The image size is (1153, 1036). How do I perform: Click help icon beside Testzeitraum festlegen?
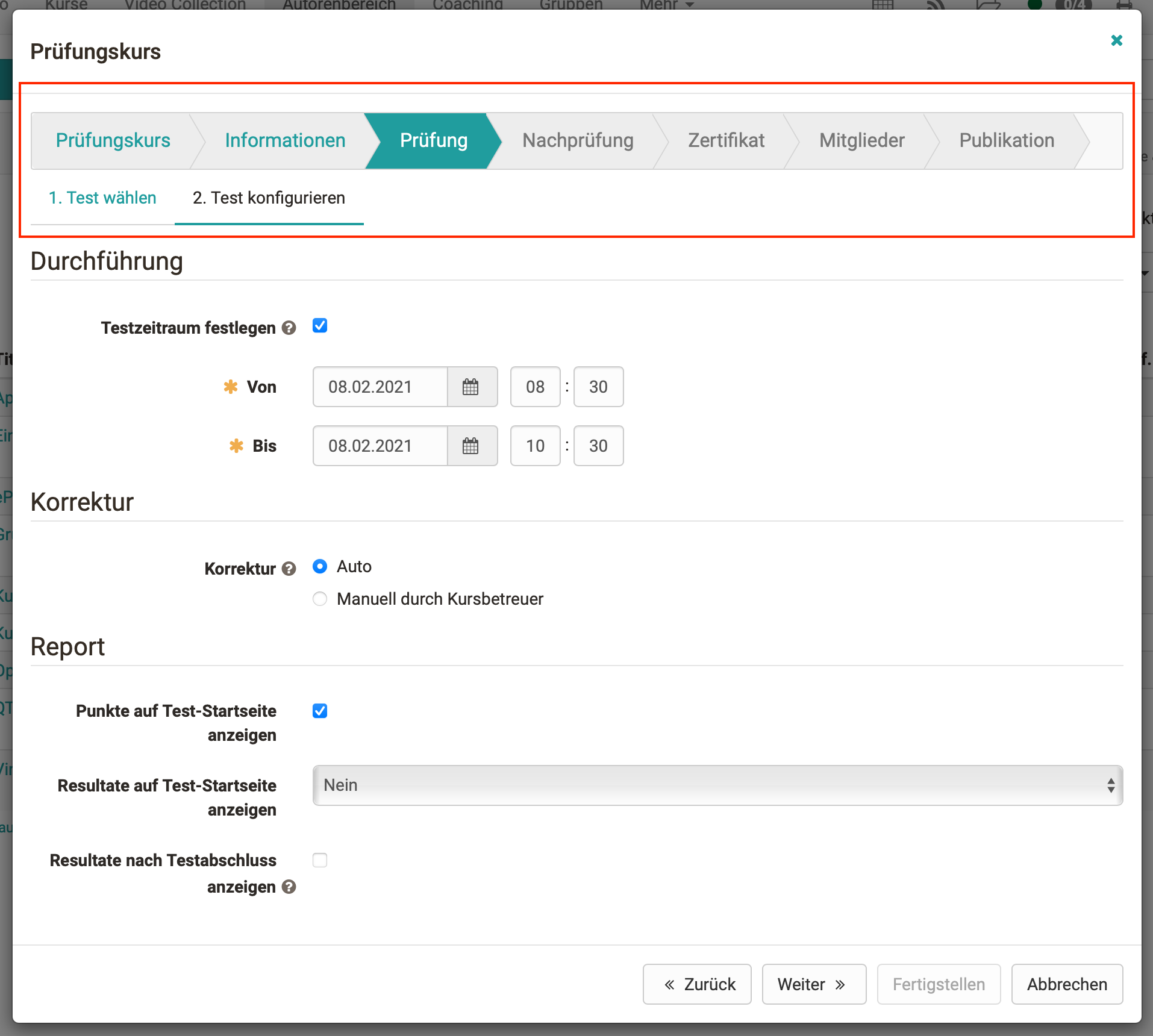coord(289,328)
